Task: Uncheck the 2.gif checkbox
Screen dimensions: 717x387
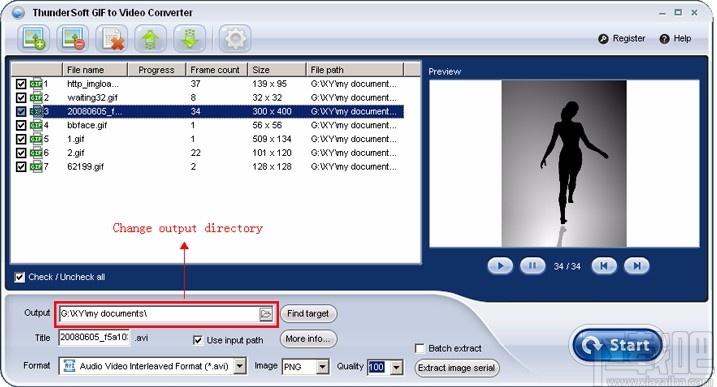Action: (x=21, y=152)
